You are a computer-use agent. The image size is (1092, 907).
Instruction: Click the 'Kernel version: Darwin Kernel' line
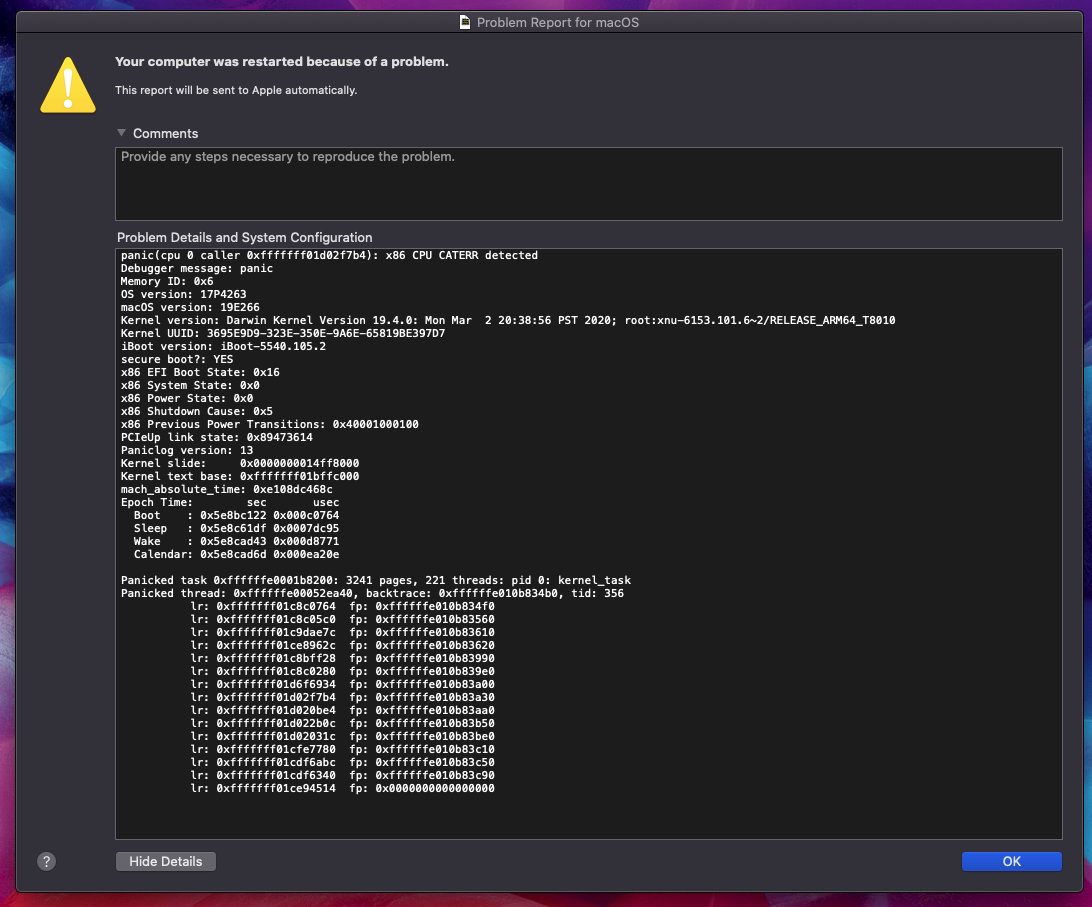pyautogui.click(x=508, y=320)
